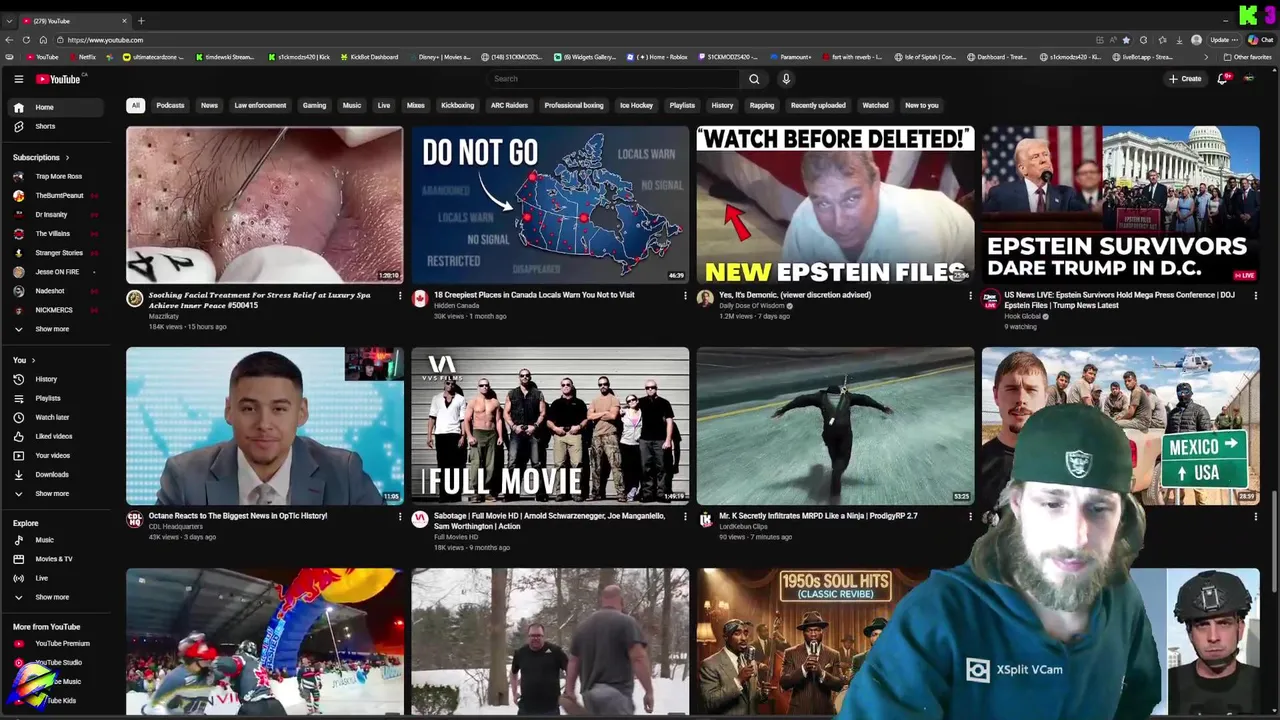Open options menu for Yes, It's Demonic video
Image resolution: width=1280 pixels, height=720 pixels.
point(970,296)
